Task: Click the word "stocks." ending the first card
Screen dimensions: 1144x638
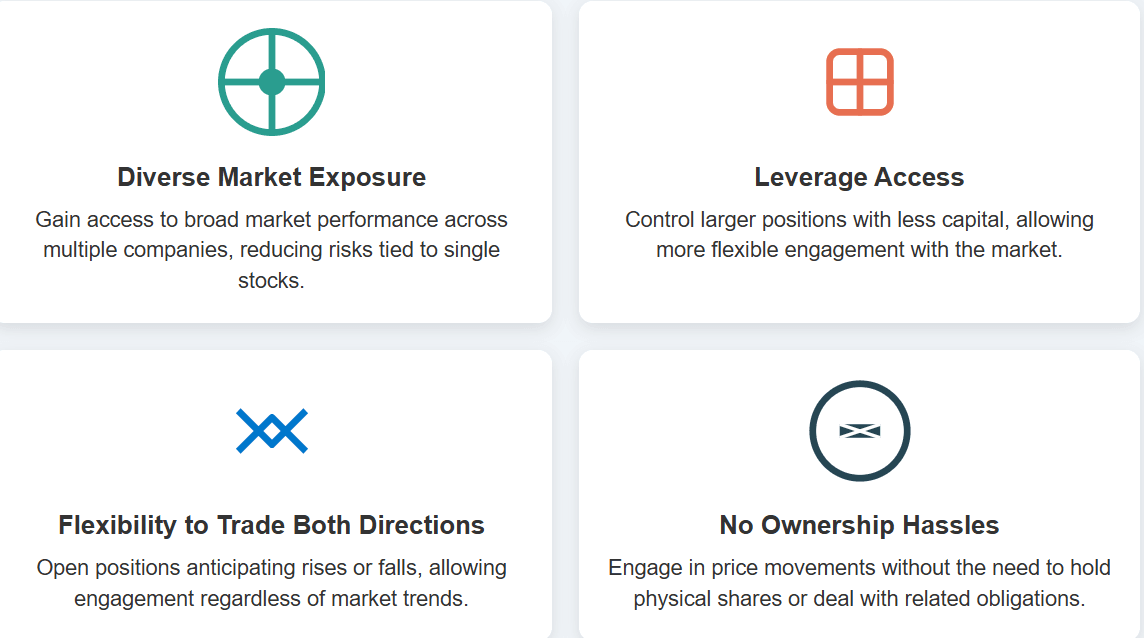Action: [x=272, y=281]
